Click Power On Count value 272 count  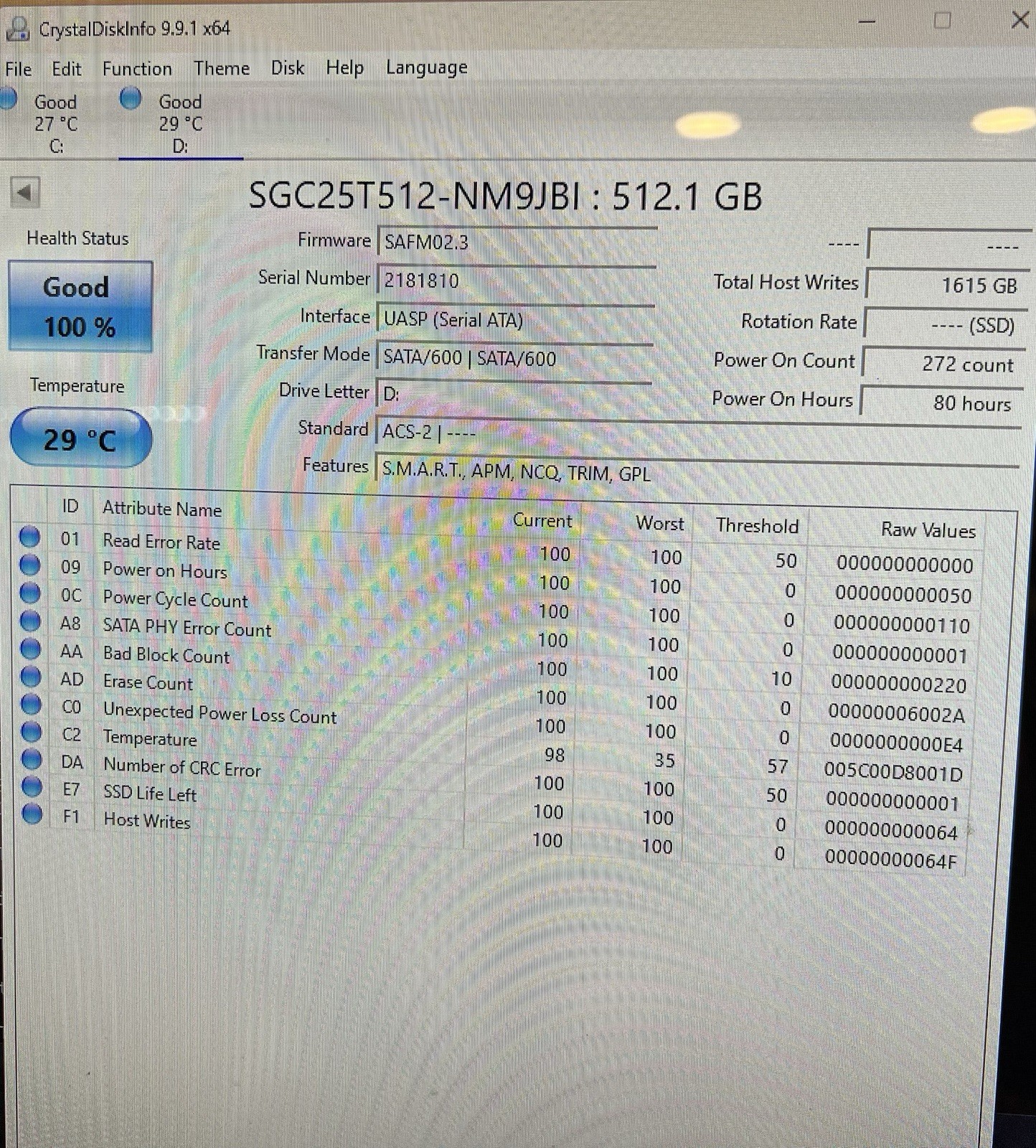tap(944, 364)
